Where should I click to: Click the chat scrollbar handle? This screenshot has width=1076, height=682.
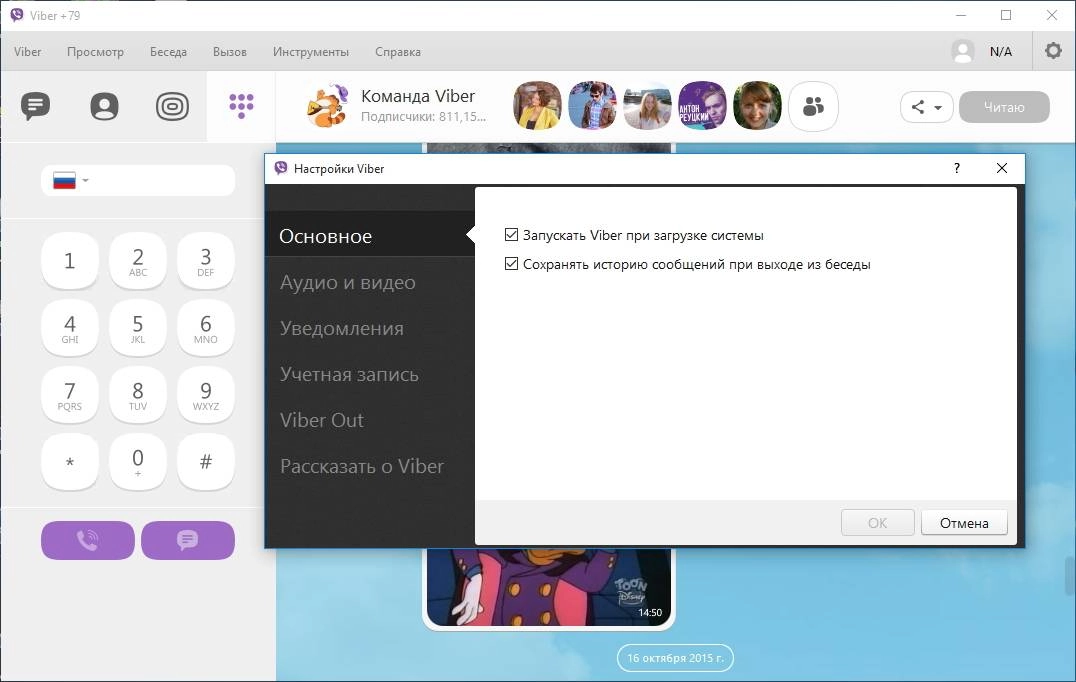pos(1070,575)
